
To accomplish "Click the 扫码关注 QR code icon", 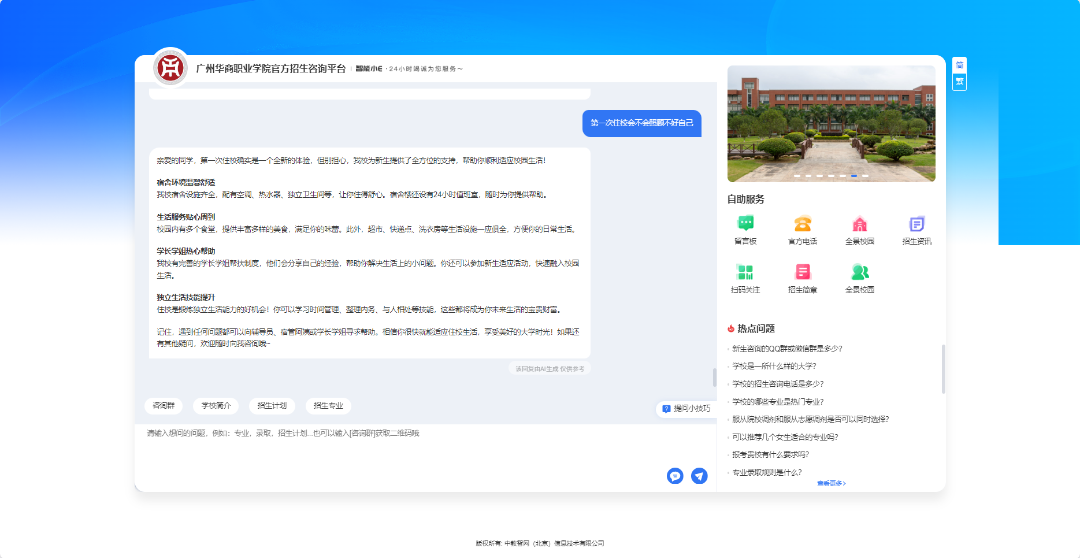I will 745,273.
